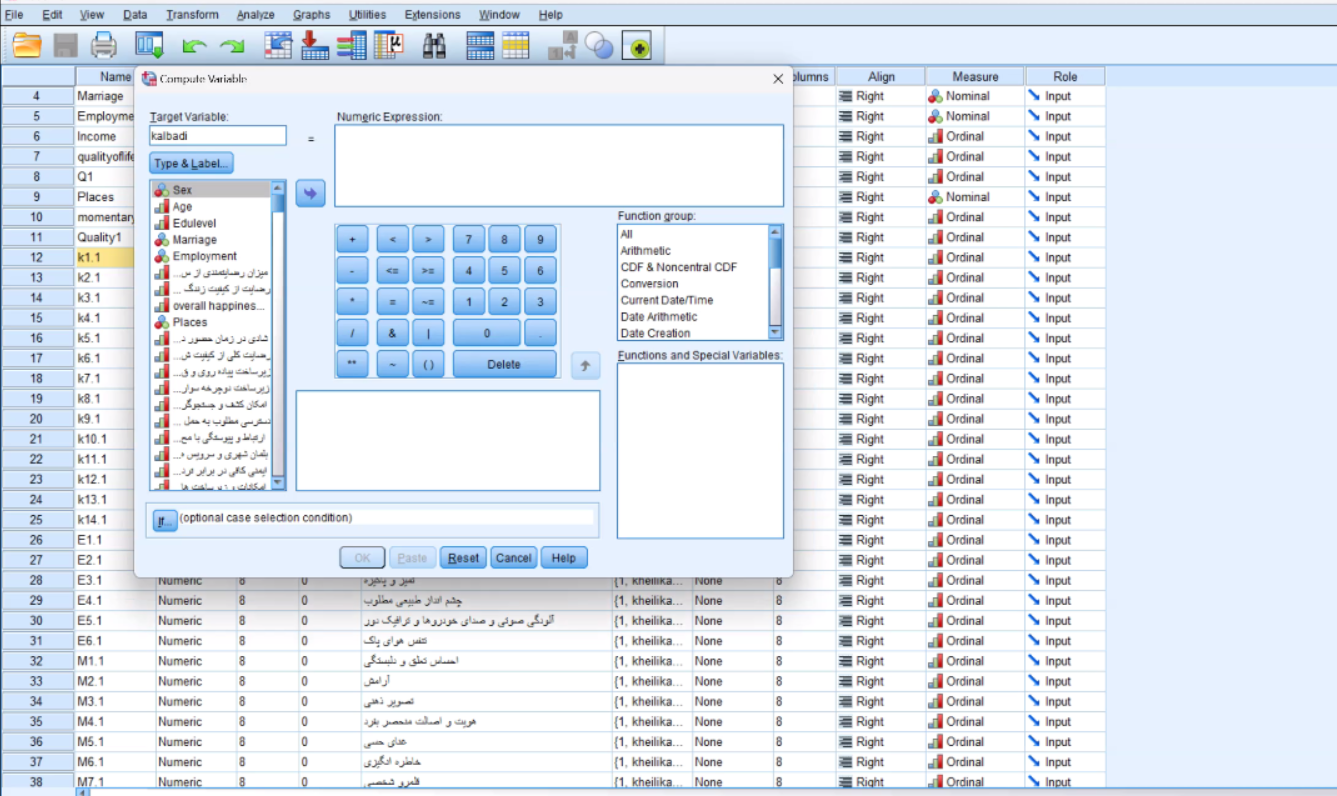Screen dimensions: 1337x796
Task: Click the Role column header
Action: tap(1065, 76)
